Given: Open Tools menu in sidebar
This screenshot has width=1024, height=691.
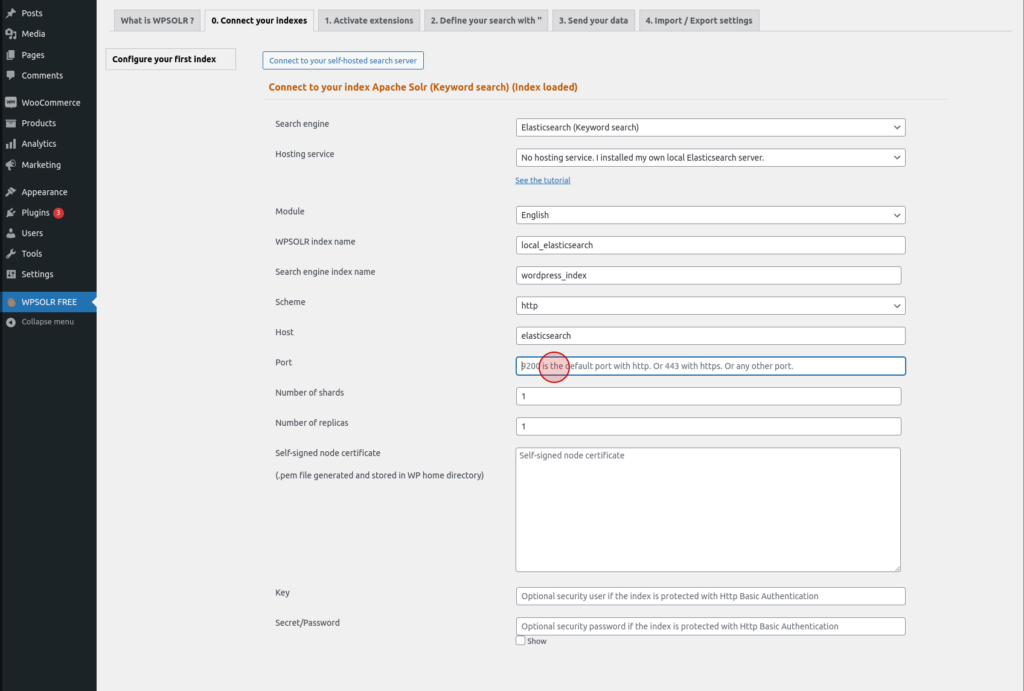Looking at the screenshot, I should tap(31, 253).
